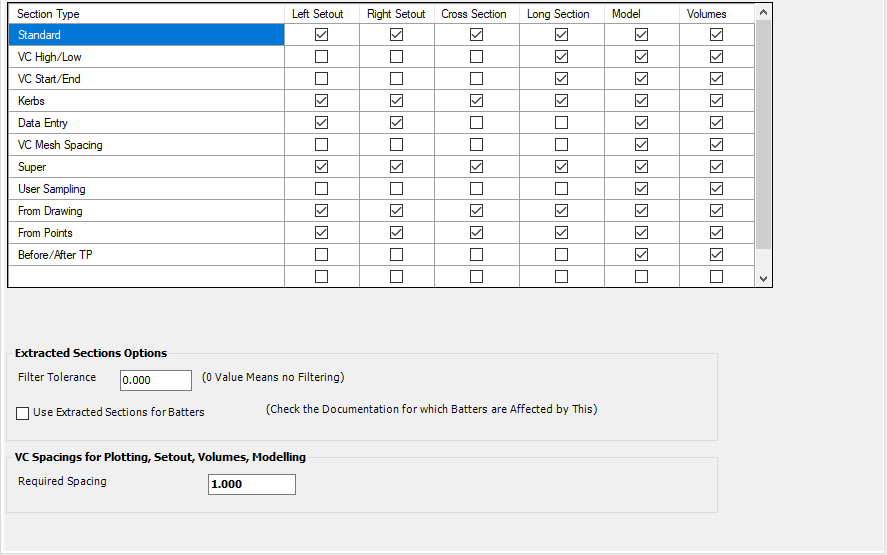Viewport: 887px width, 555px height.
Task: Uncheck Right Setout for Data Entry
Action: 397,123
